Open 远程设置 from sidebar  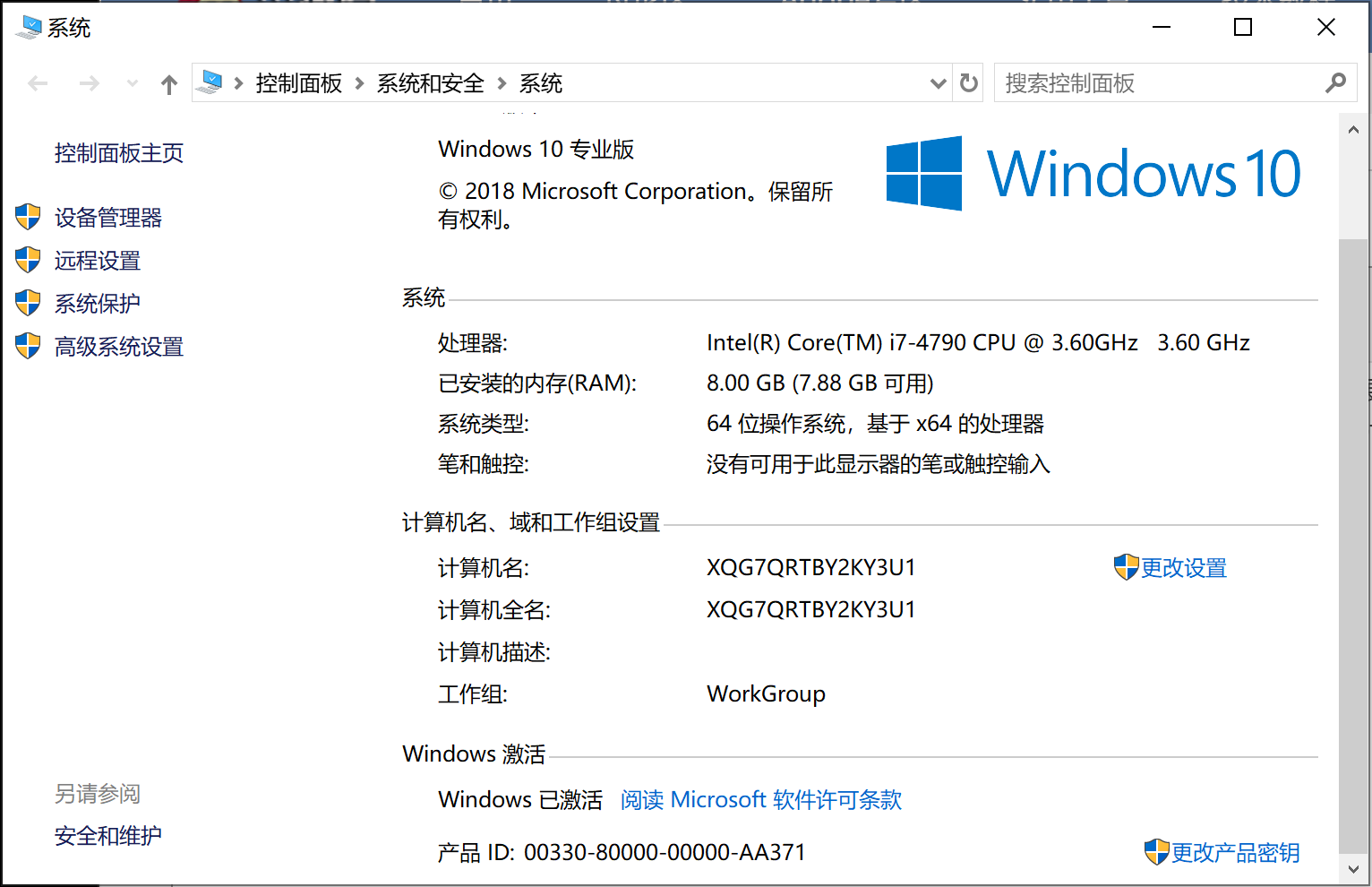[98, 261]
